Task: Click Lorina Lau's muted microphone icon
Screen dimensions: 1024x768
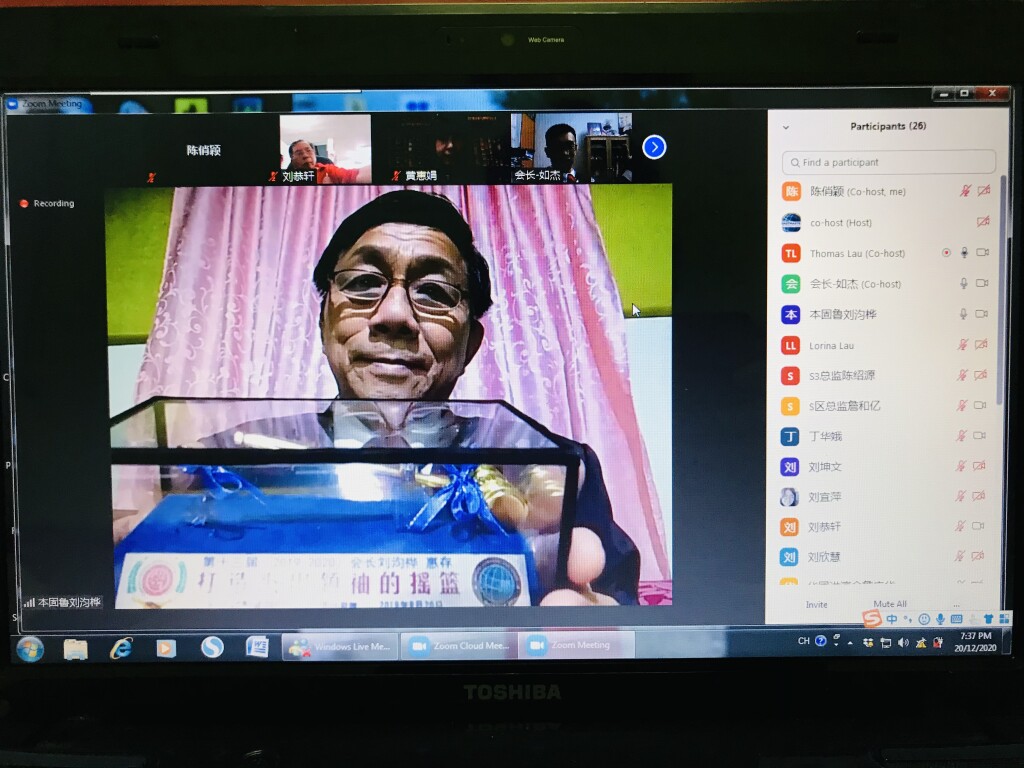Action: (963, 345)
